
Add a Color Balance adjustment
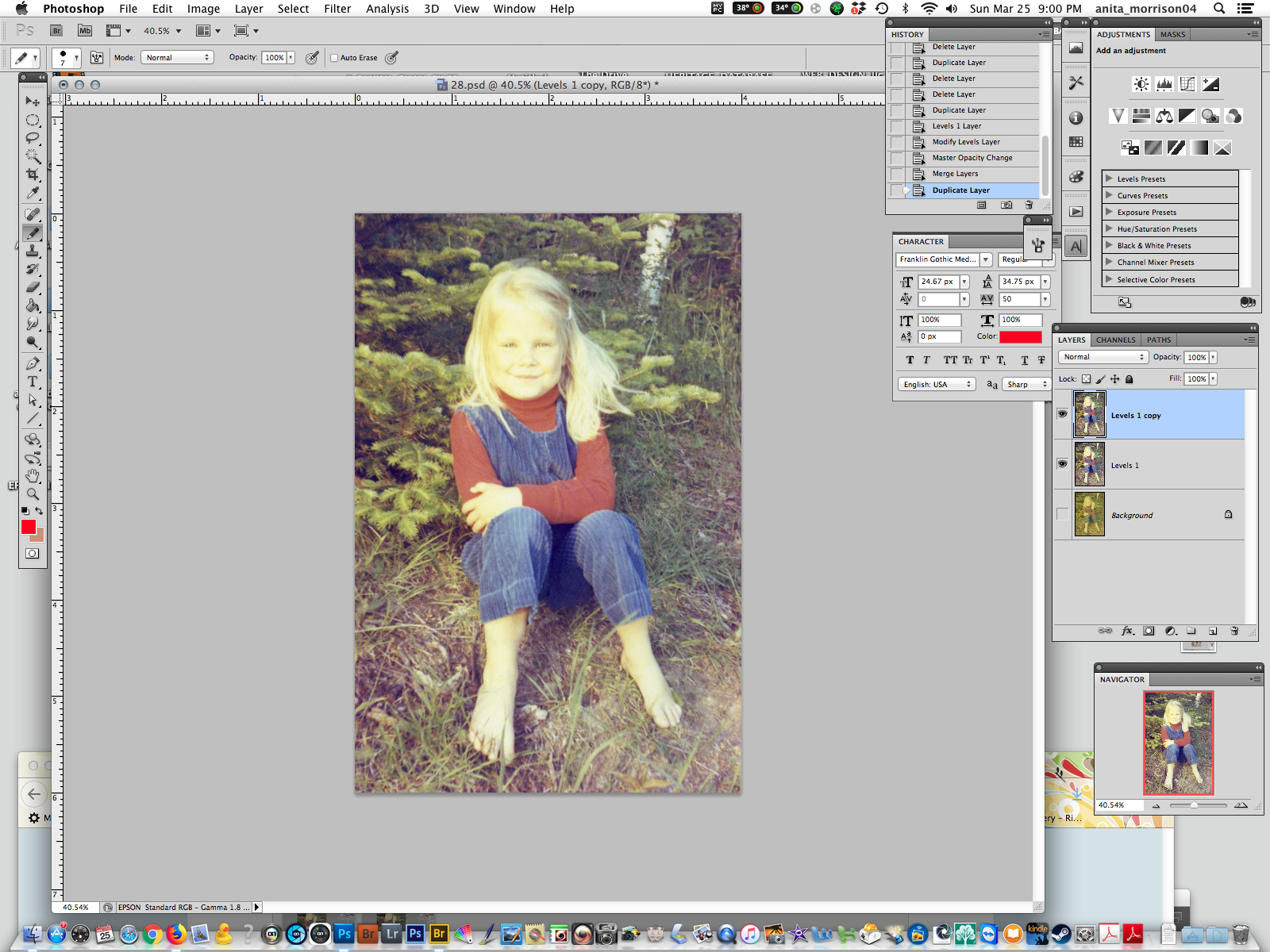pos(1164,116)
